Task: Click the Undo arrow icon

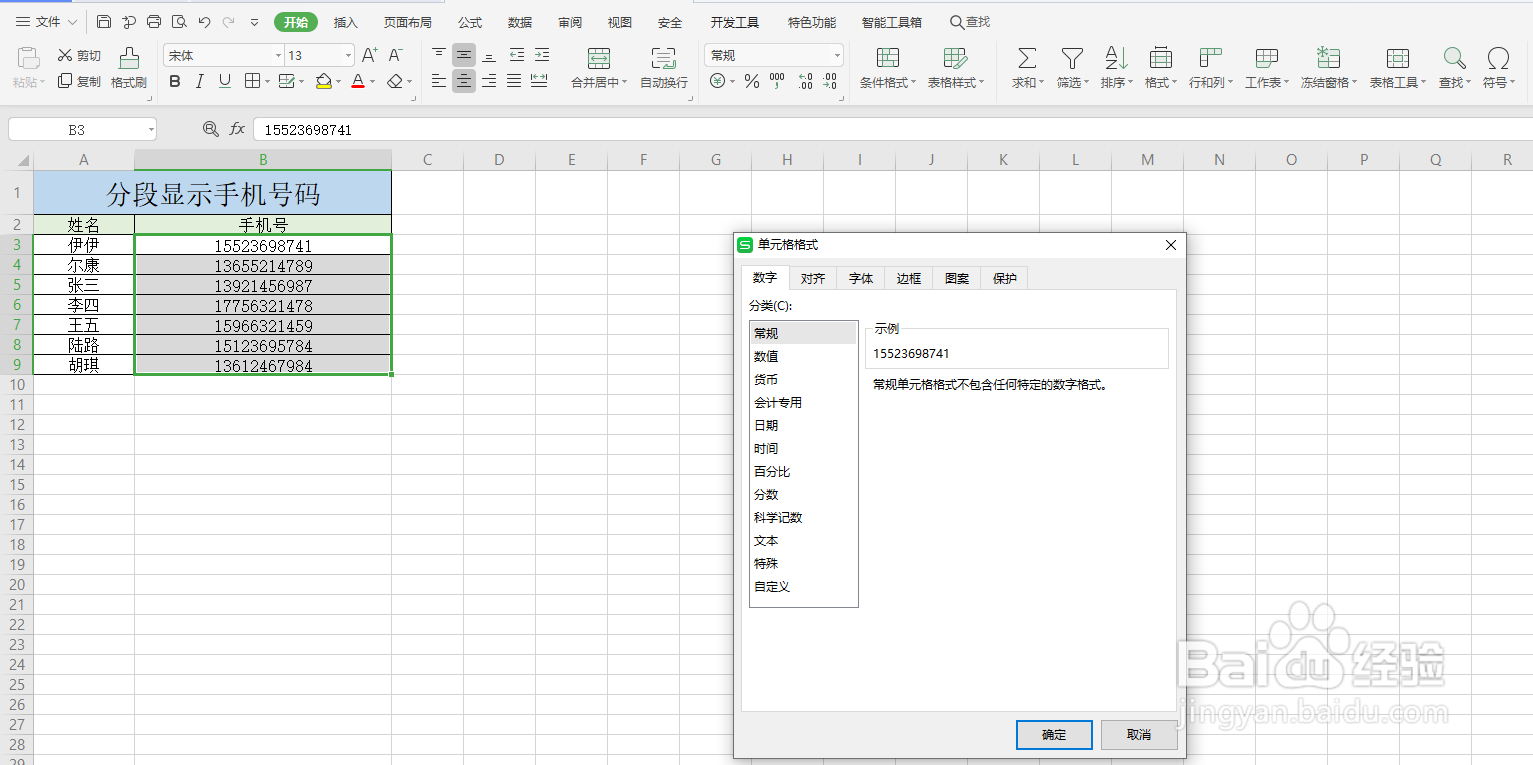Action: [204, 22]
